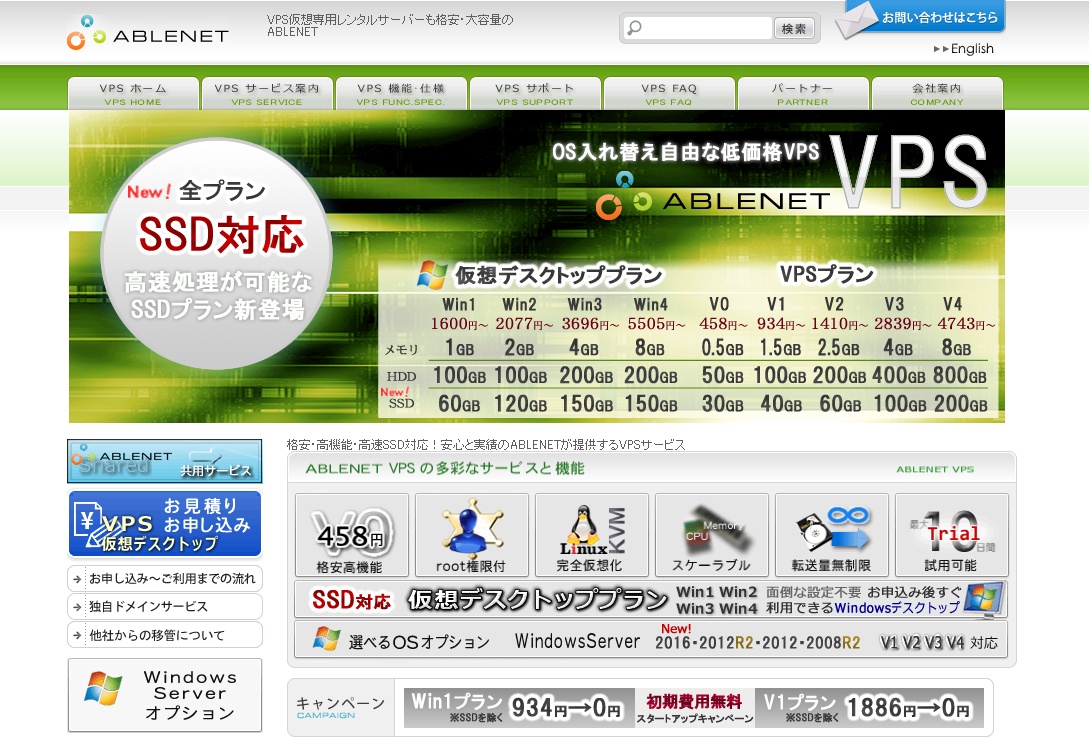Click the Windows desktop monitor icon in SSD対応 strip
Image resolution: width=1089 pixels, height=737 pixels.
[984, 599]
